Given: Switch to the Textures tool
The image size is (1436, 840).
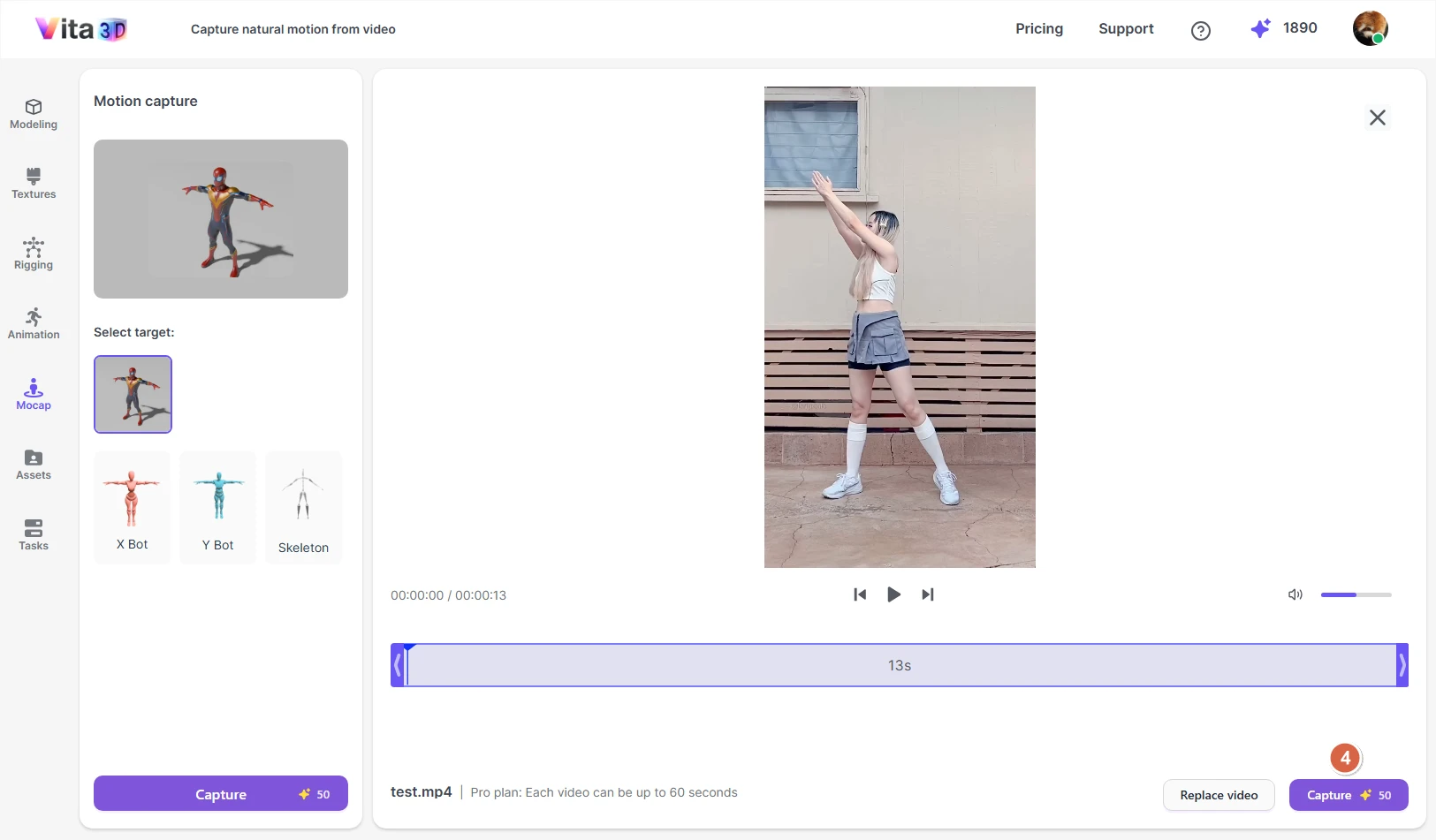Looking at the screenshot, I should (x=33, y=184).
